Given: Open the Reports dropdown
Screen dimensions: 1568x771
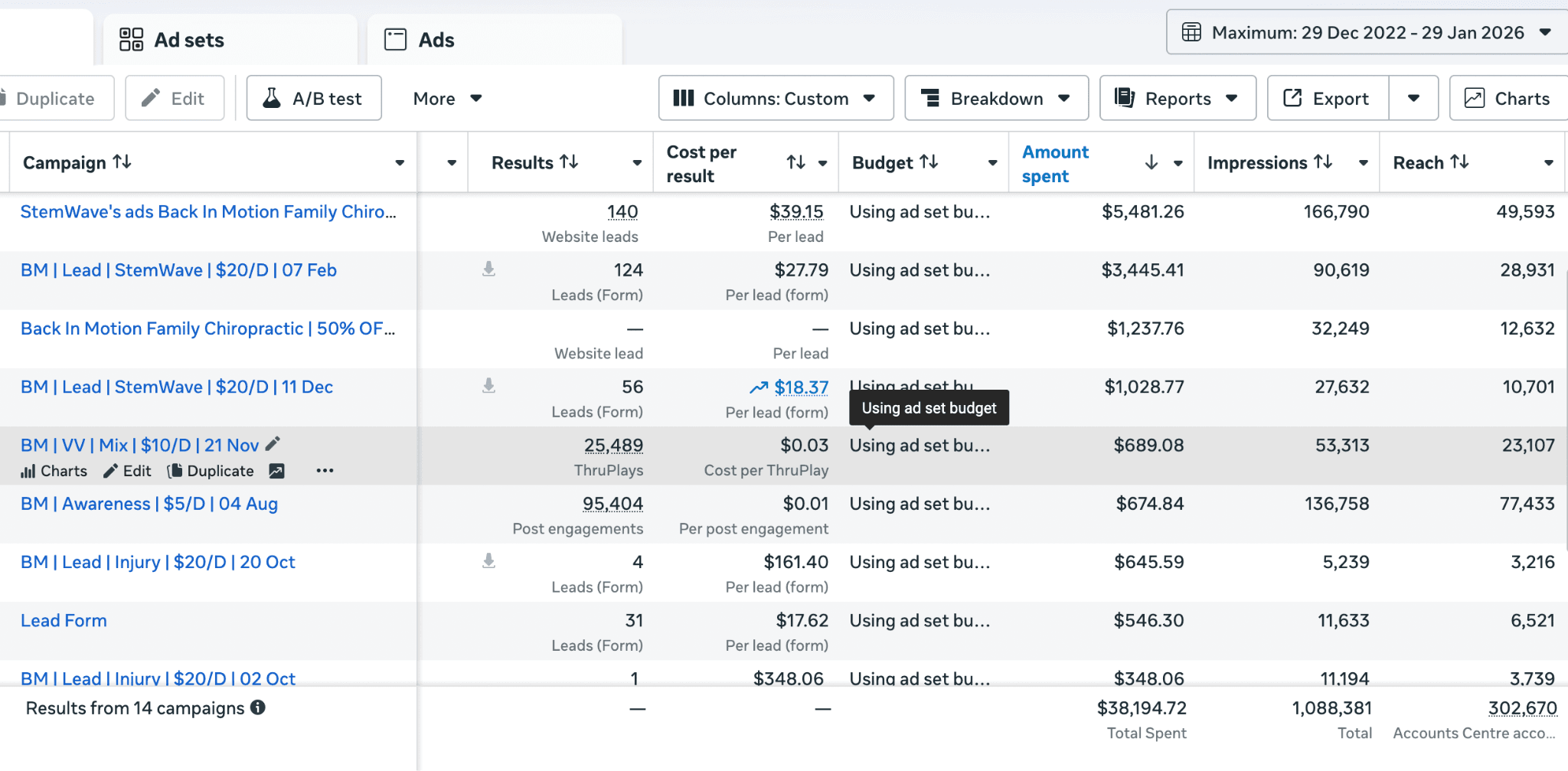Looking at the screenshot, I should click(1178, 98).
